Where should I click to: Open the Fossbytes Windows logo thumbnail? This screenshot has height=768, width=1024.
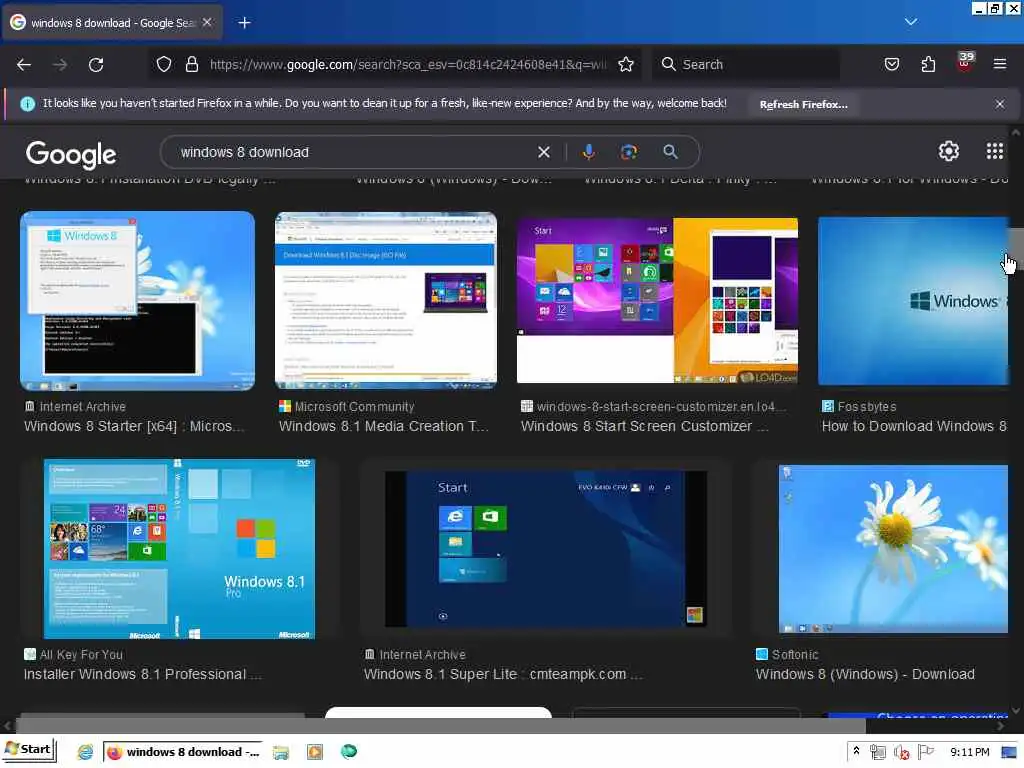click(x=913, y=301)
